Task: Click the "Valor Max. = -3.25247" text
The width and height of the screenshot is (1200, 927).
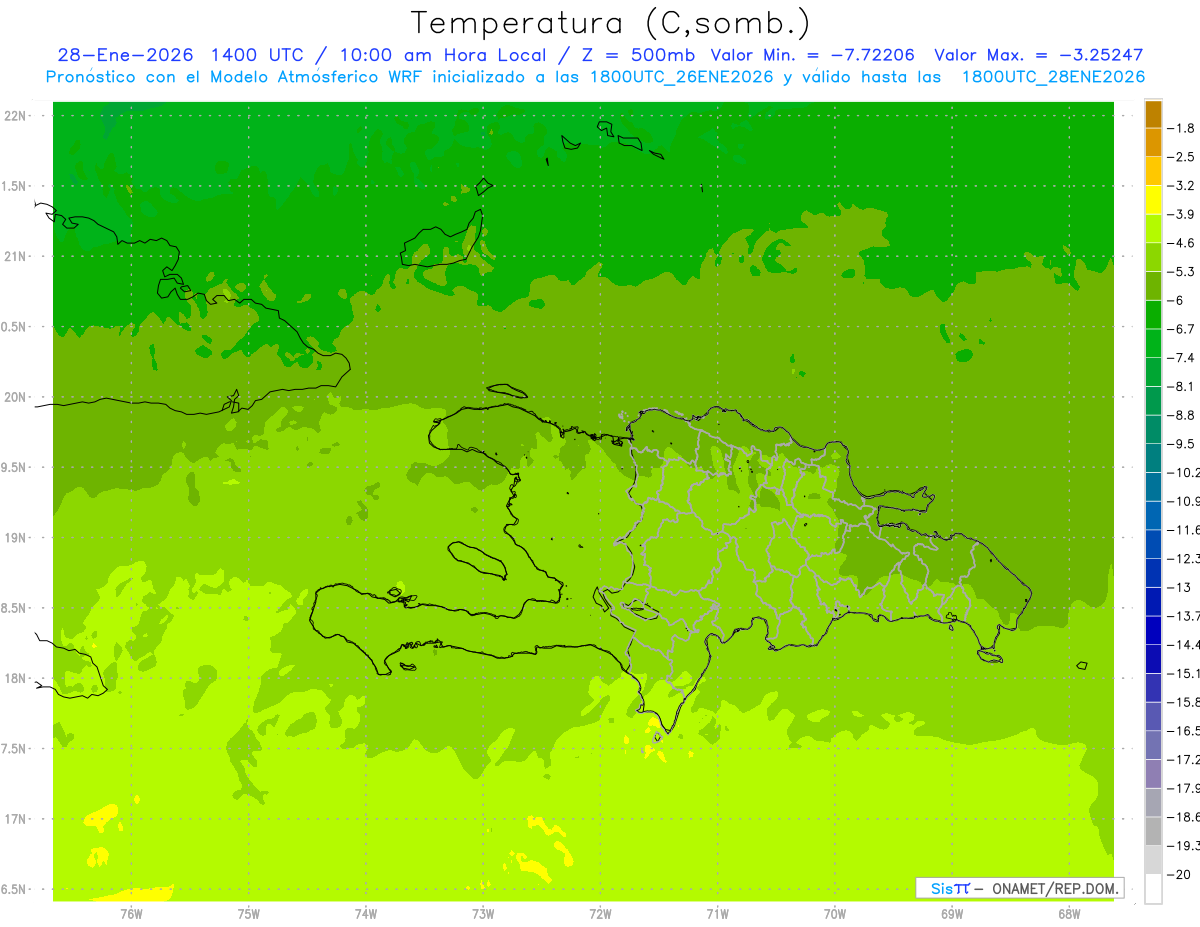Action: 1039,56
